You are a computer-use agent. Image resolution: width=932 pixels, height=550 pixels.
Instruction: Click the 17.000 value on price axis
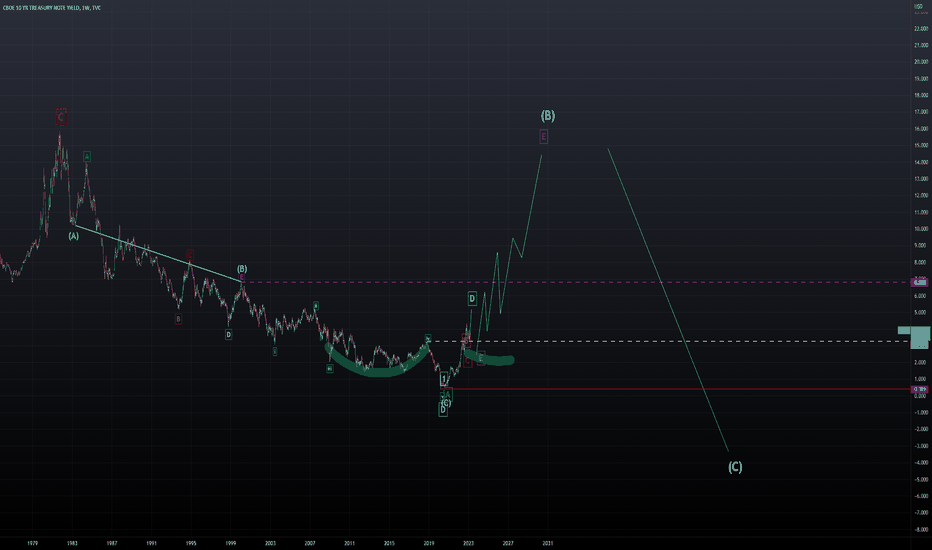(921, 112)
